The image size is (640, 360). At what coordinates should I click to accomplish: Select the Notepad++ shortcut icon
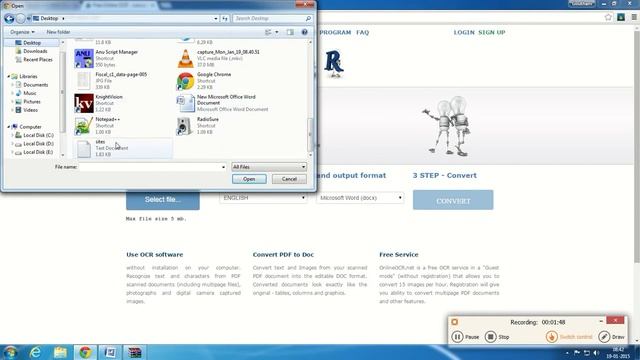(84, 126)
